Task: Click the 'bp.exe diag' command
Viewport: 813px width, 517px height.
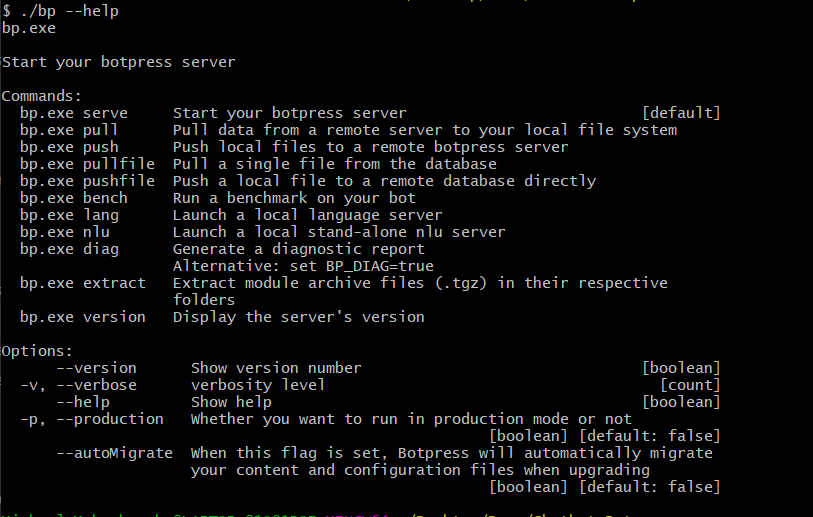Action: tap(69, 249)
